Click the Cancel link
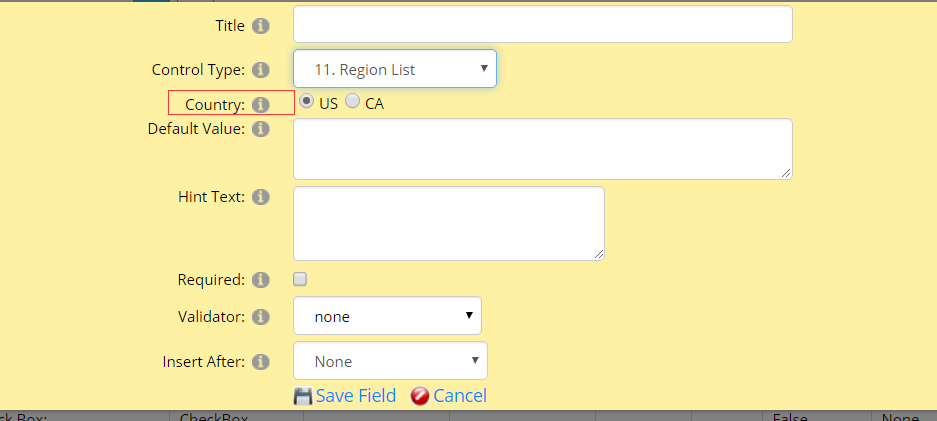The height and width of the screenshot is (421, 937). pyautogui.click(x=460, y=396)
